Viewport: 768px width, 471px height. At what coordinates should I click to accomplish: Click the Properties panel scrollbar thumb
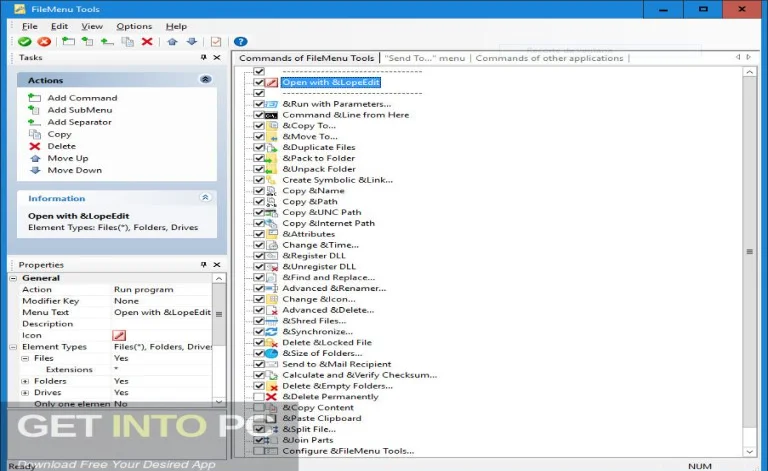click(219, 314)
